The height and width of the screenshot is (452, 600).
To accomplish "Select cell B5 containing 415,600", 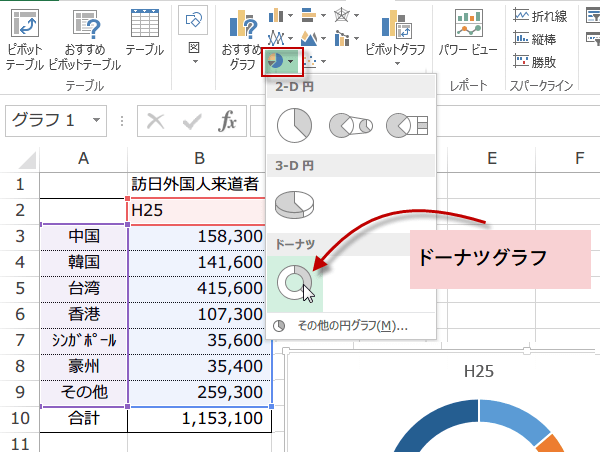I will (x=200, y=287).
